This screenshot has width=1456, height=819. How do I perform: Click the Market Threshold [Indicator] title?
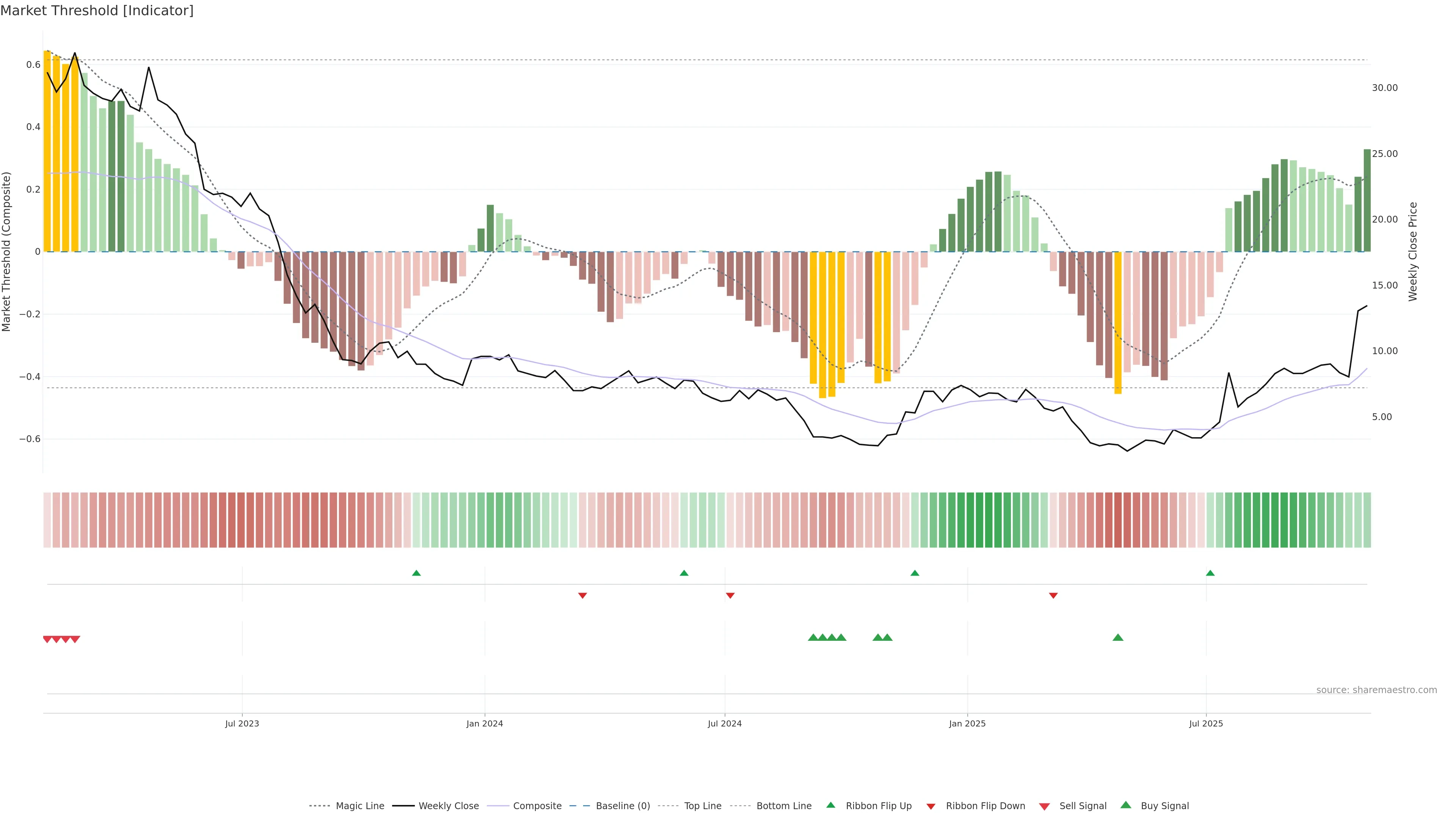pyautogui.click(x=97, y=11)
